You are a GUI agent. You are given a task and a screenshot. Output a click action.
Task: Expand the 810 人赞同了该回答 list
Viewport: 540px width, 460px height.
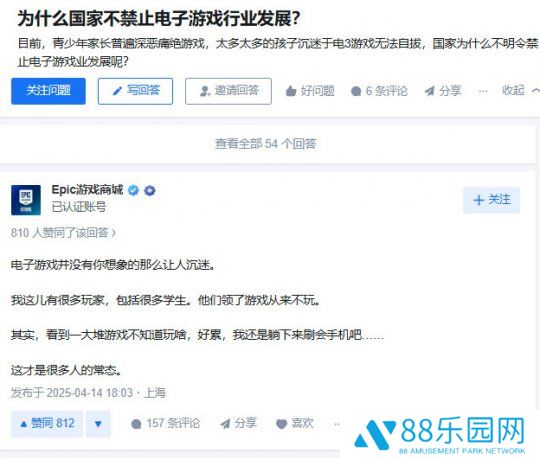point(63,233)
